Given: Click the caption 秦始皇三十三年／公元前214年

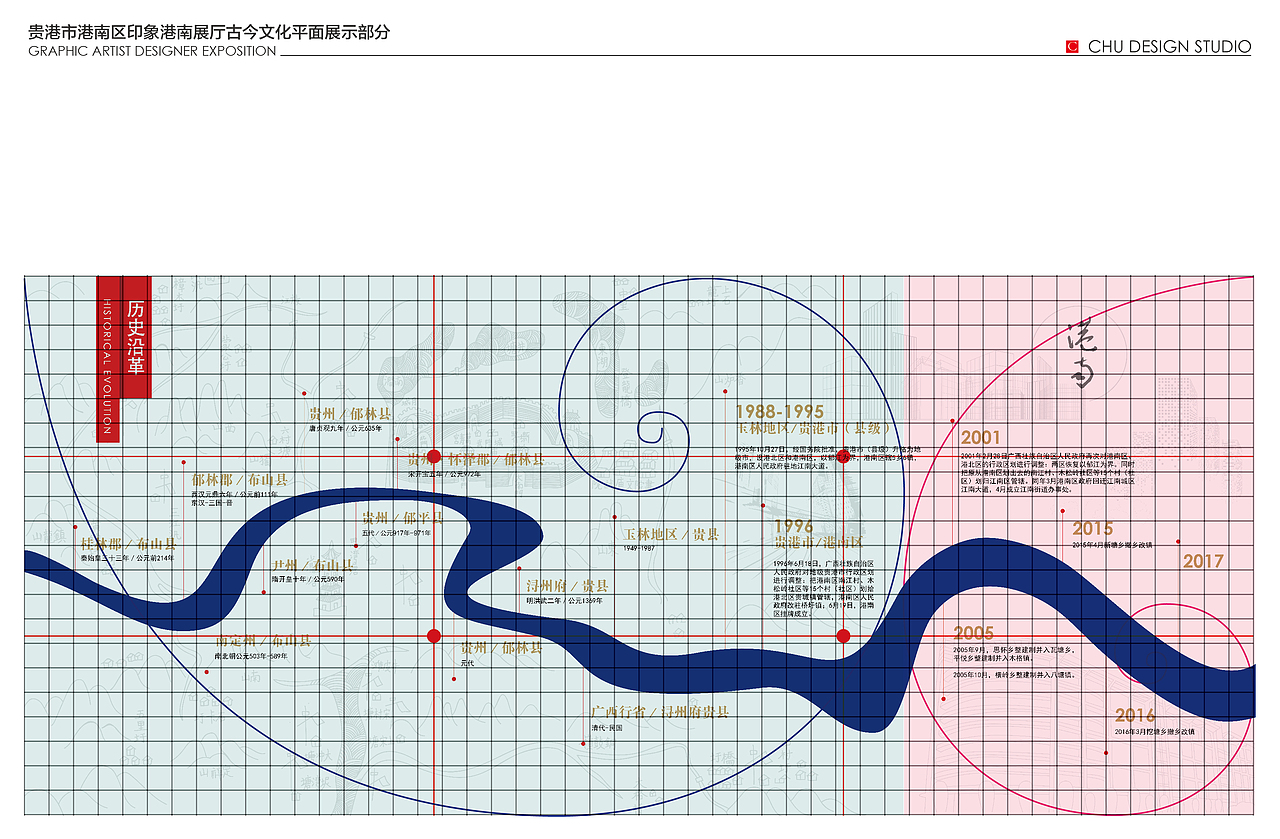Looking at the screenshot, I should 127,558.
